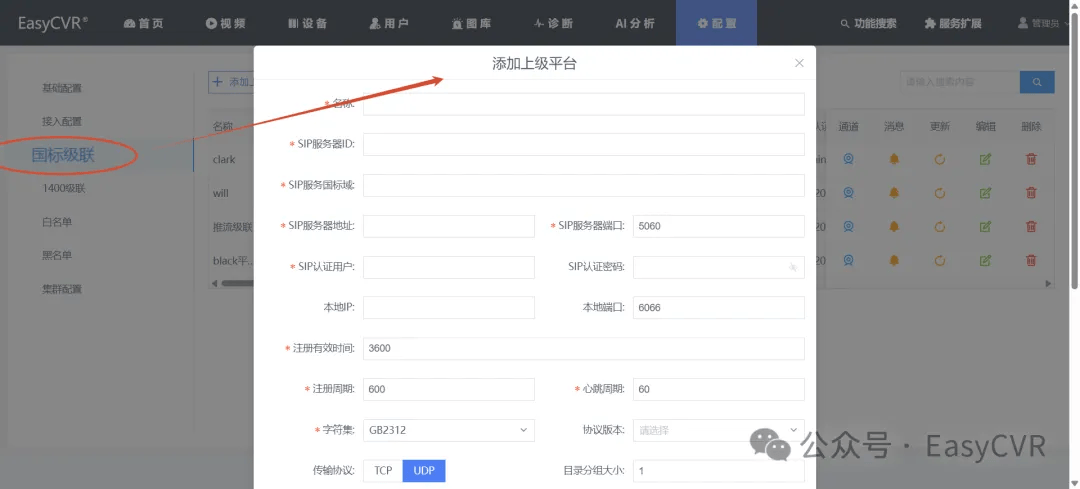
Task: Select 接入配置 in the sidebar
Action: (x=62, y=121)
